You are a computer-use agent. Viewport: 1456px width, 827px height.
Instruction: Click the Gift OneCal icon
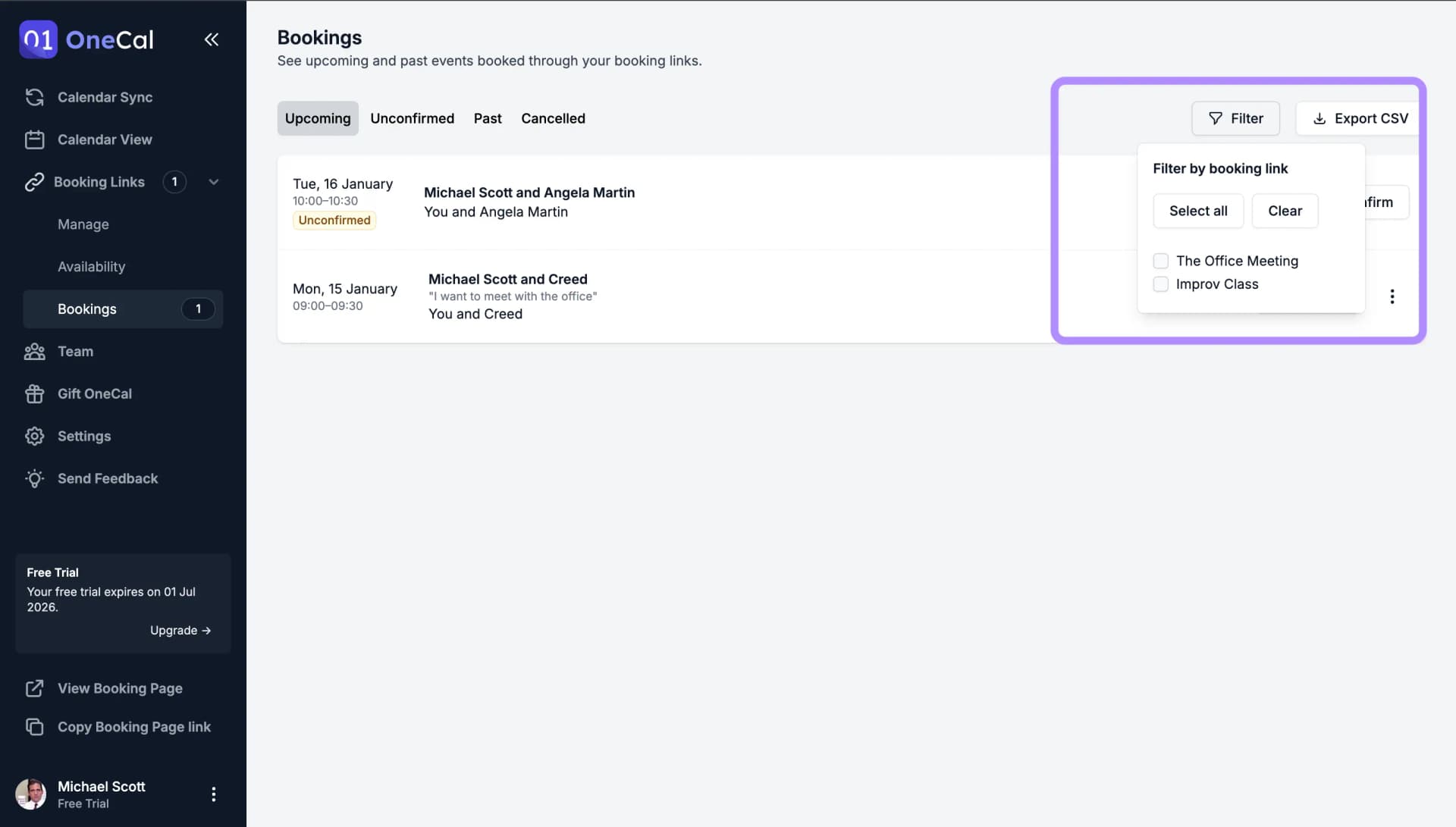(x=34, y=394)
